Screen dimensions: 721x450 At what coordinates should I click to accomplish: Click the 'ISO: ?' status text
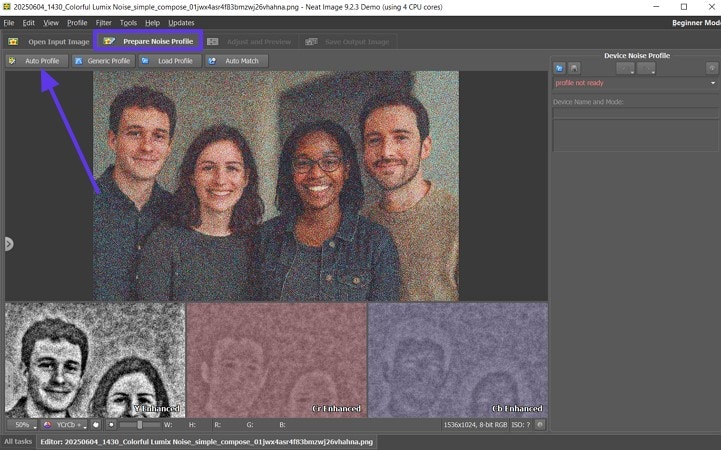521,425
